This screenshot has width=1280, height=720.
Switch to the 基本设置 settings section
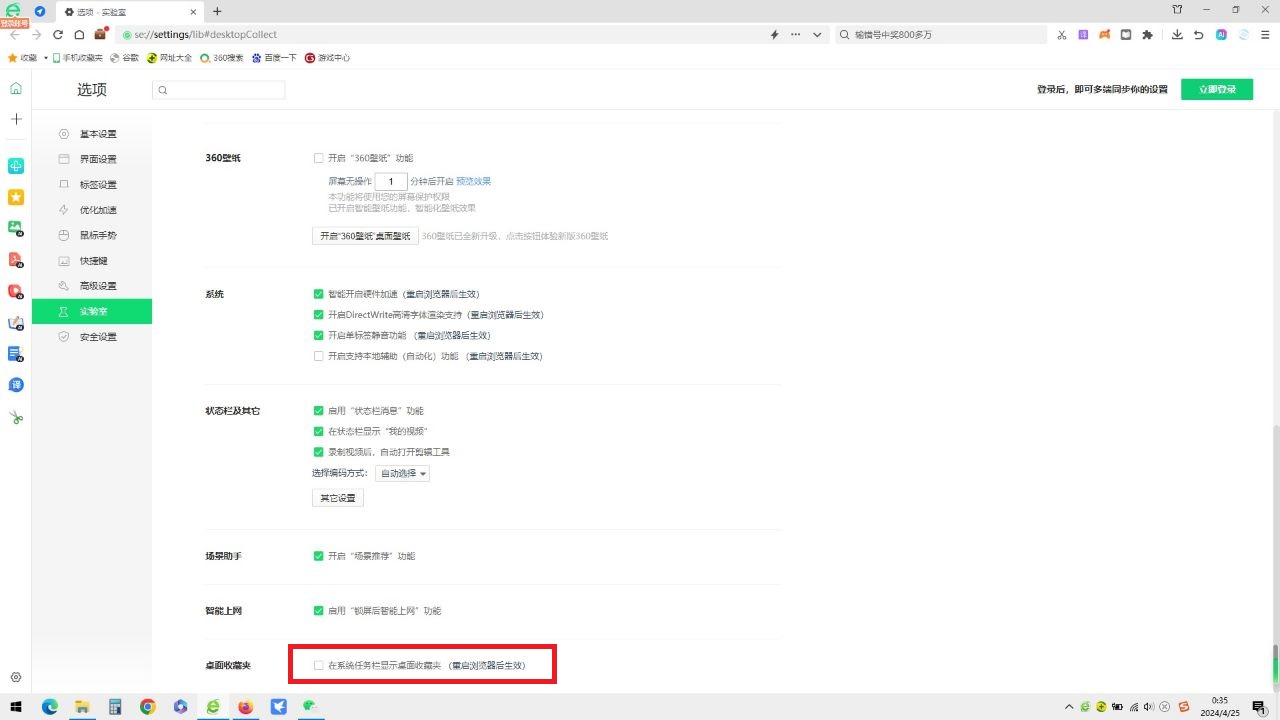coord(97,133)
